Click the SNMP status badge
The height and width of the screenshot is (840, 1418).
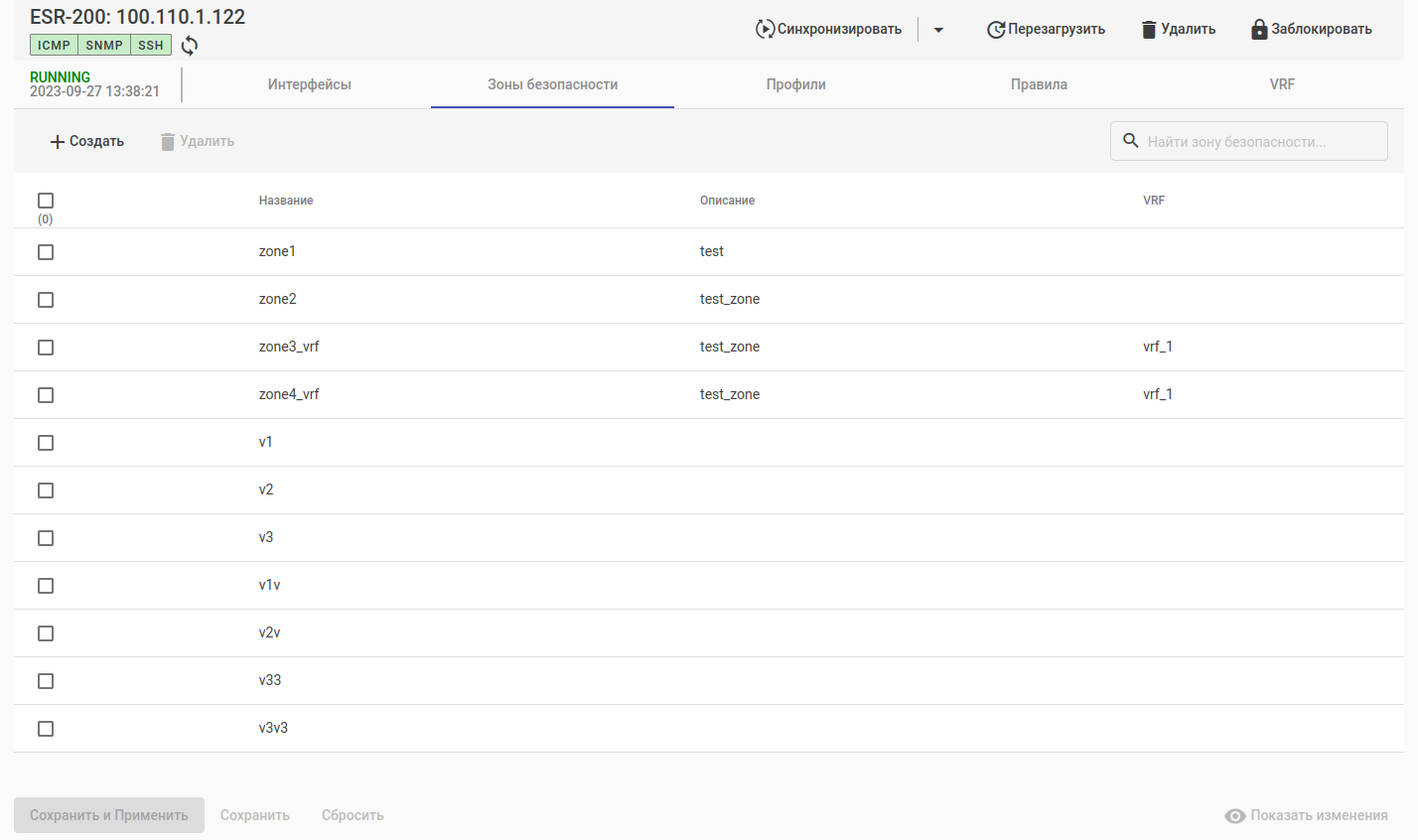tap(104, 46)
